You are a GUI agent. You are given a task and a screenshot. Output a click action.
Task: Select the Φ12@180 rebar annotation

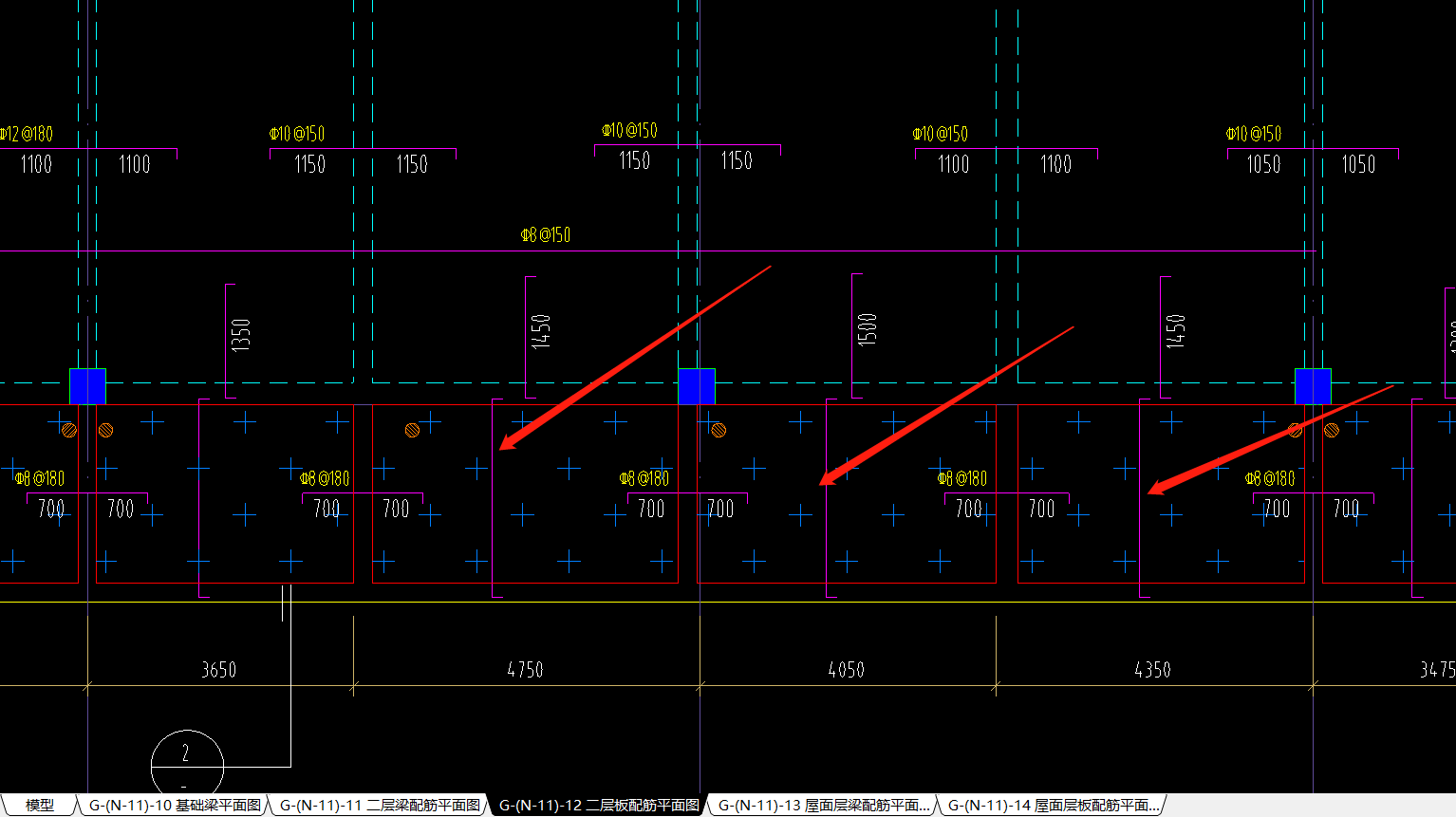26,134
